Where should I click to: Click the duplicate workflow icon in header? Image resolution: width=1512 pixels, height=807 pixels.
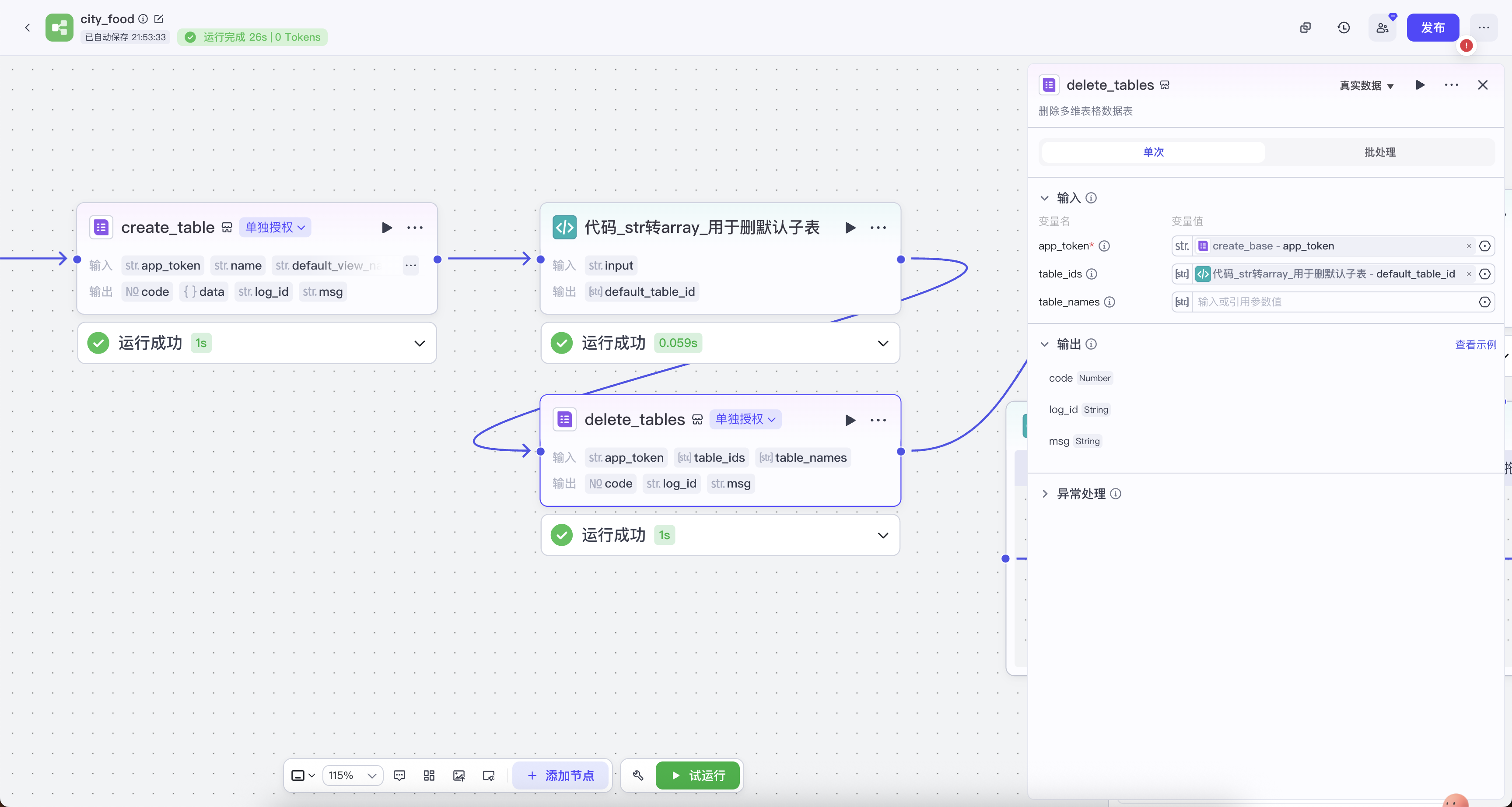point(1305,28)
